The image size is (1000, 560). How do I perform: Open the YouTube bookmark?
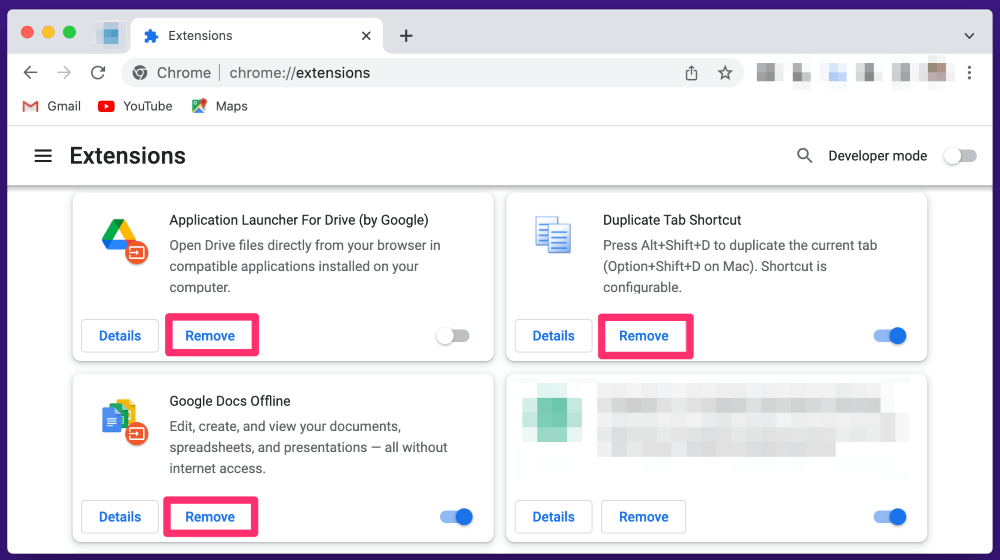pyautogui.click(x=135, y=106)
